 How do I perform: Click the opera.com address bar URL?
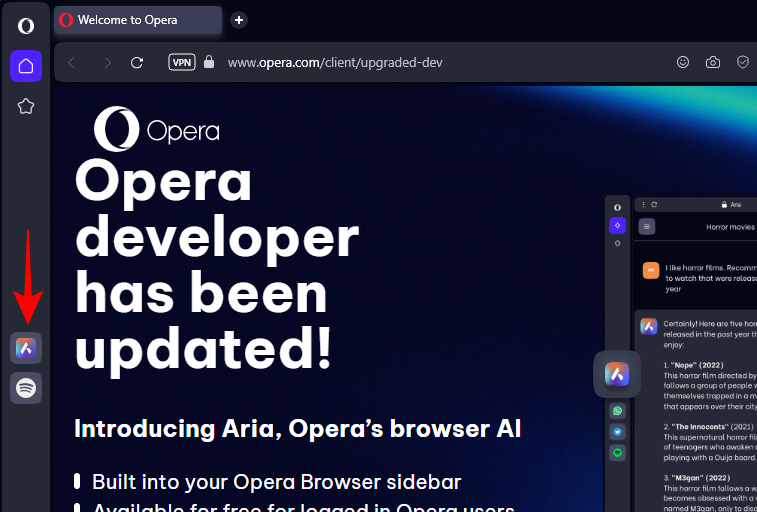(335, 62)
